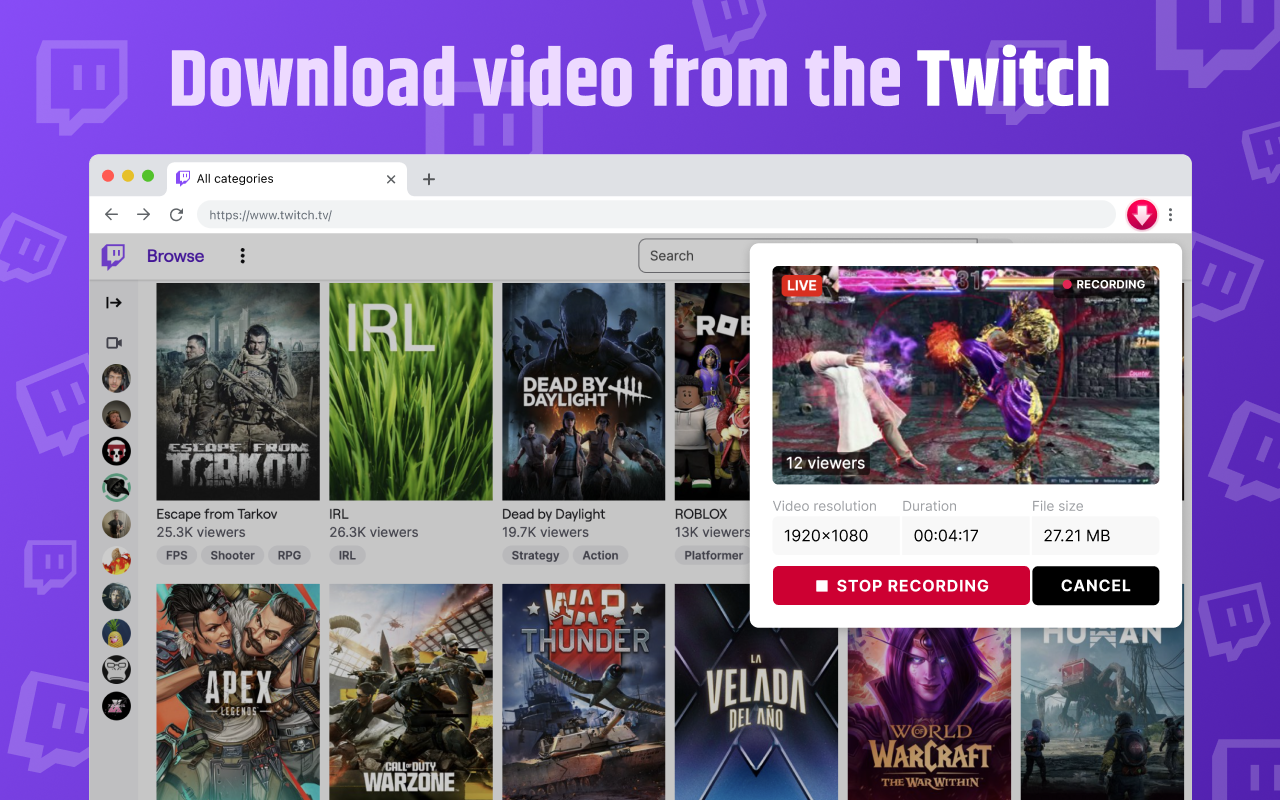Open the Apex Legends cover
Viewport: 1280px width, 800px height.
coord(238,692)
